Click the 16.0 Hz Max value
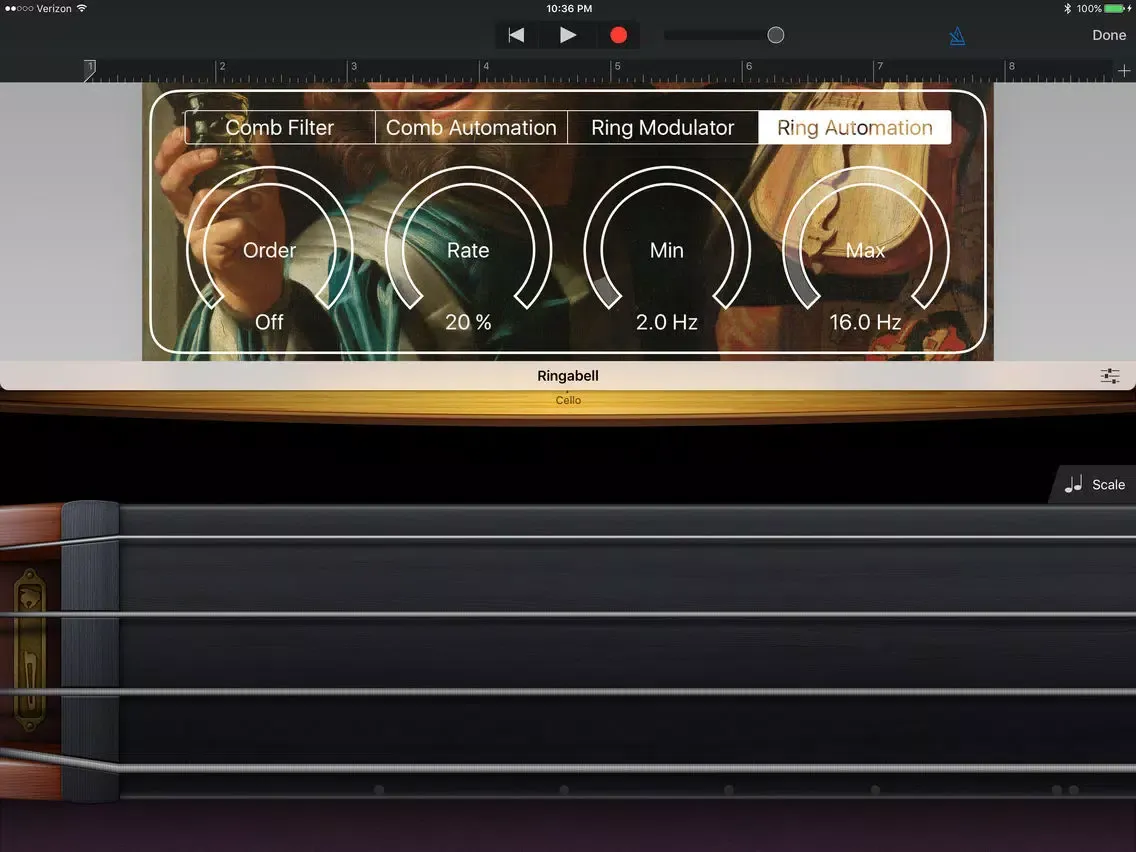 tap(865, 322)
